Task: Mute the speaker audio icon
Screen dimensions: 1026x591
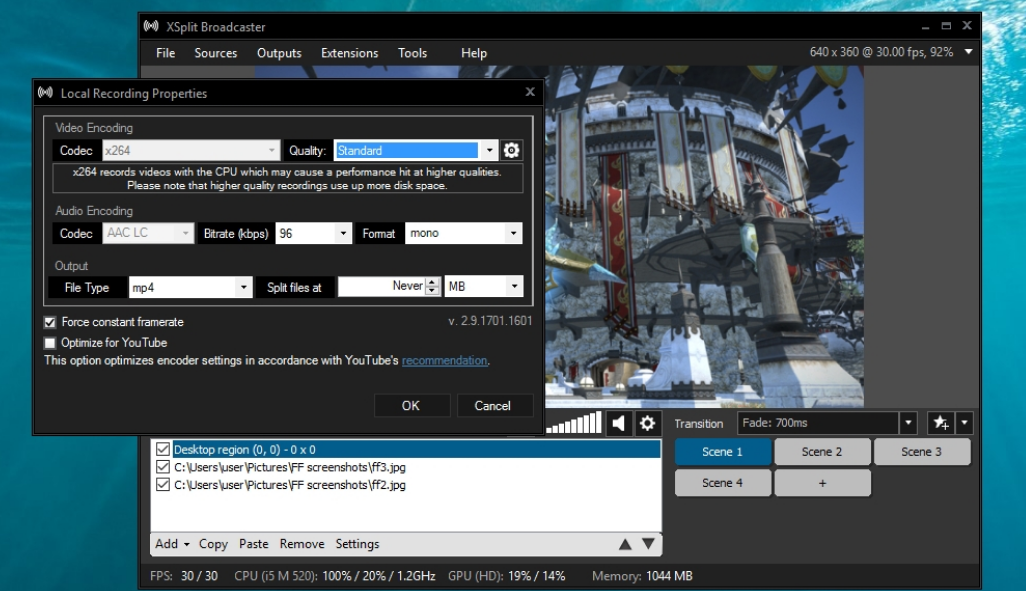Action: pos(618,423)
